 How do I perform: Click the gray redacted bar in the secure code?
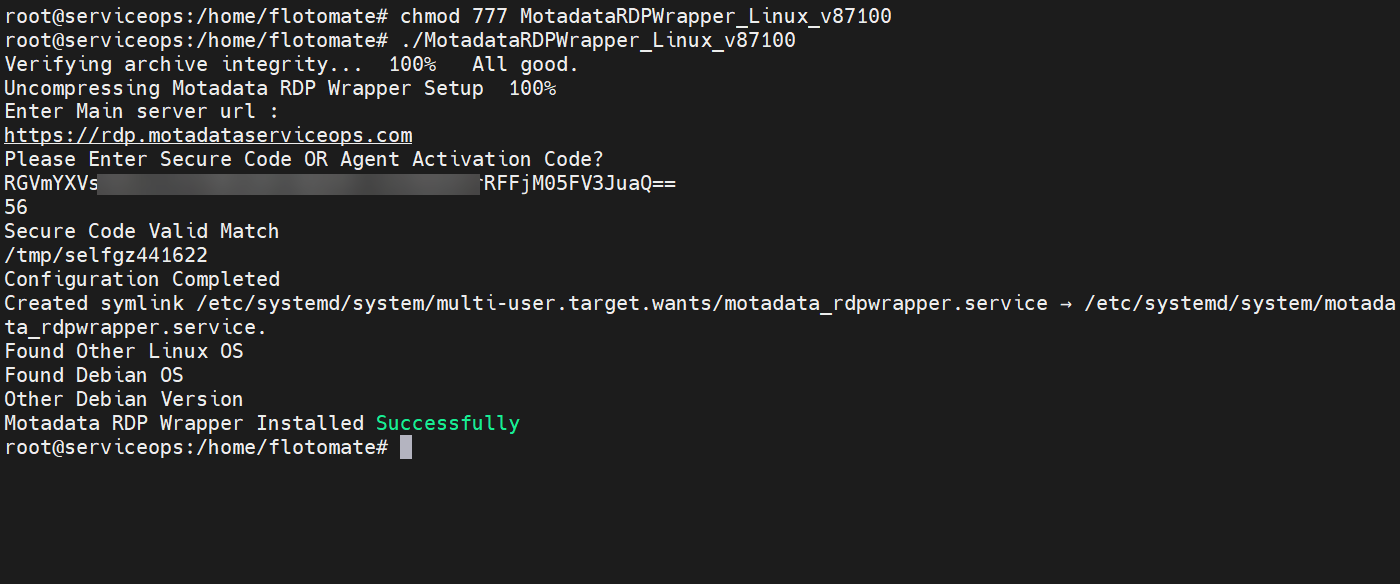290,183
